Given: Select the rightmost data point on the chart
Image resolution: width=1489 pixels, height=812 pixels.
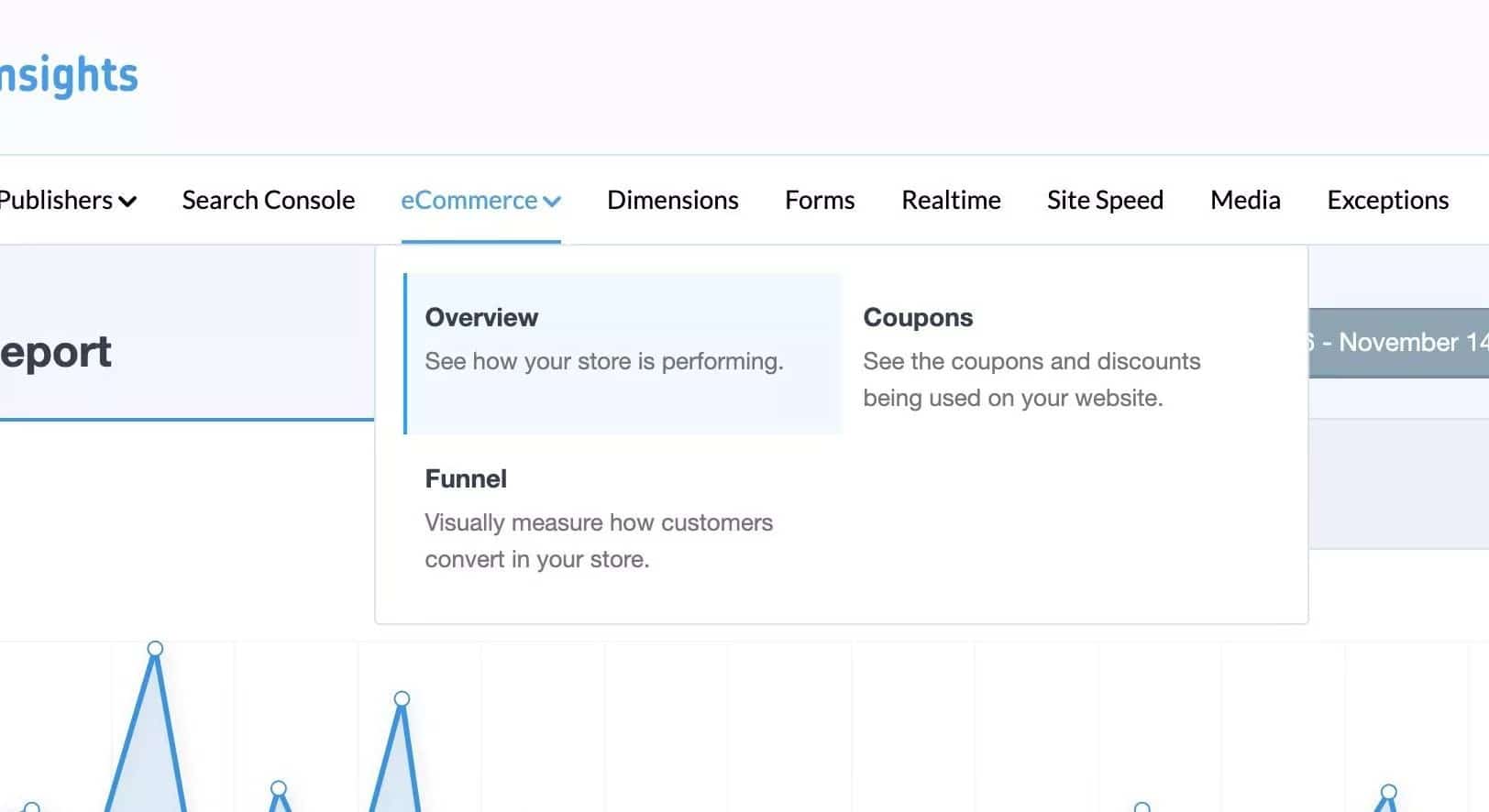Looking at the screenshot, I should click(1388, 792).
